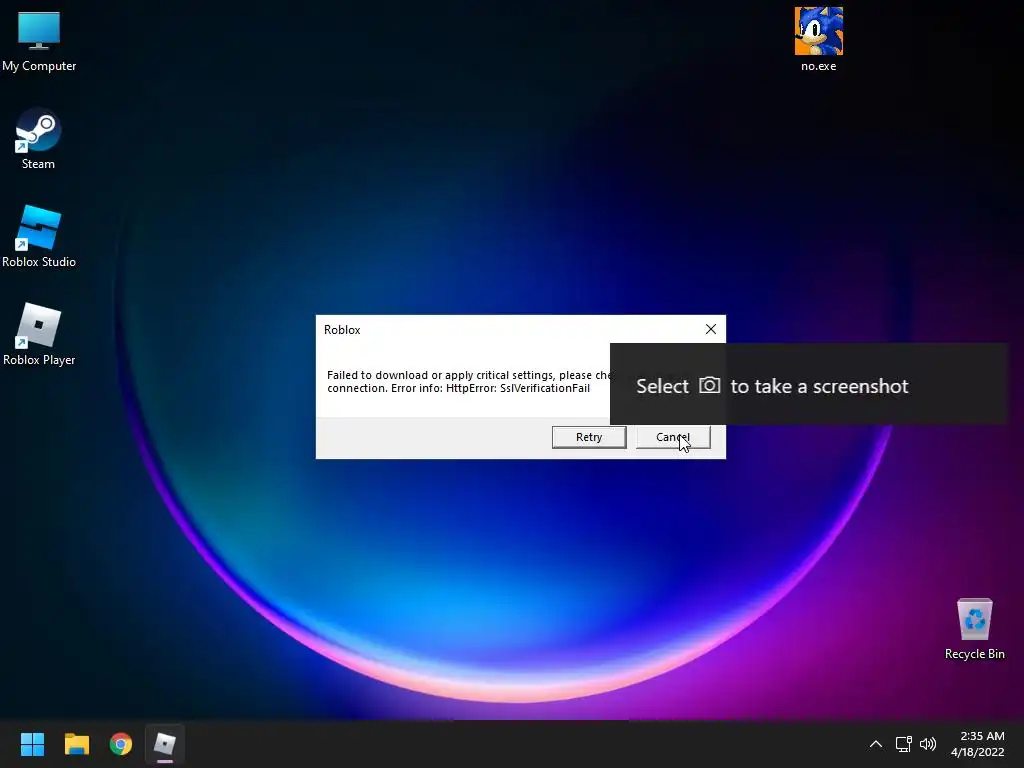Click Cancel in the Roblox error dialog
The width and height of the screenshot is (1024, 768).
pyautogui.click(x=673, y=437)
